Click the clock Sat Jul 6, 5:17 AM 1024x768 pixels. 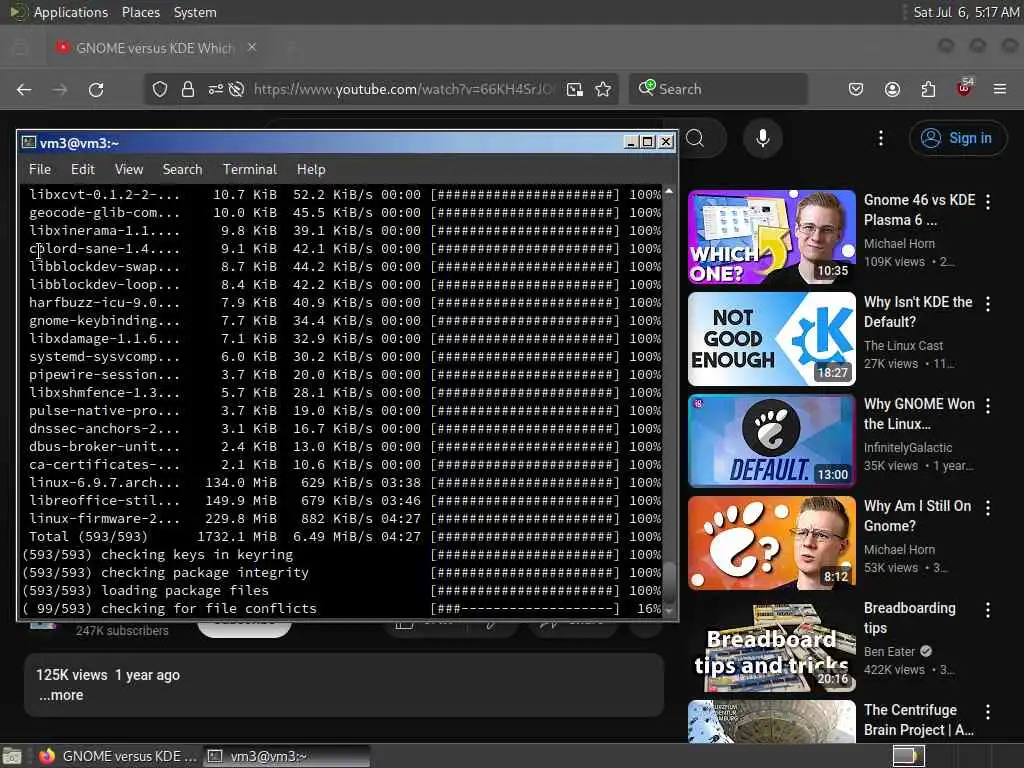point(966,12)
